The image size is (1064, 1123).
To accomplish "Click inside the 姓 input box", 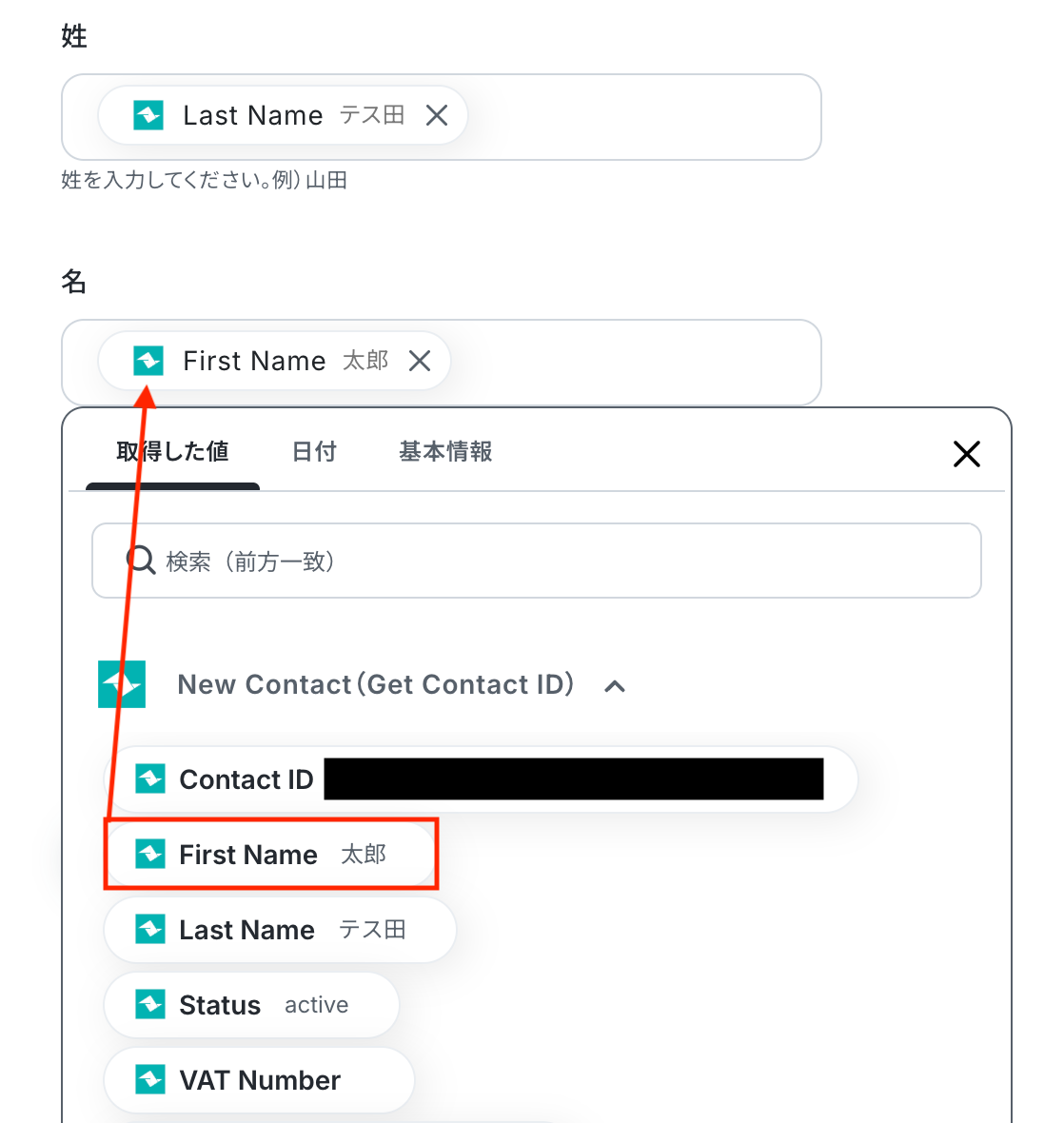I will [x=441, y=117].
